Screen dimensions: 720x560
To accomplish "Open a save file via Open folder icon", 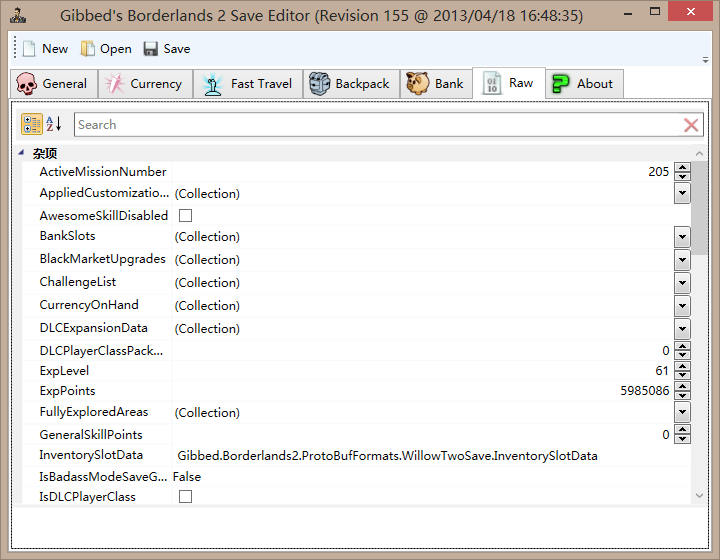I will coord(87,49).
